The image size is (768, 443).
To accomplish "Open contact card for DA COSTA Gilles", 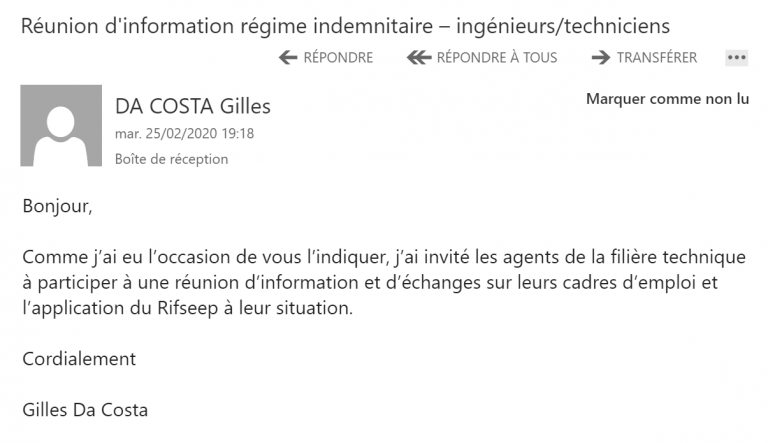I will click(193, 106).
